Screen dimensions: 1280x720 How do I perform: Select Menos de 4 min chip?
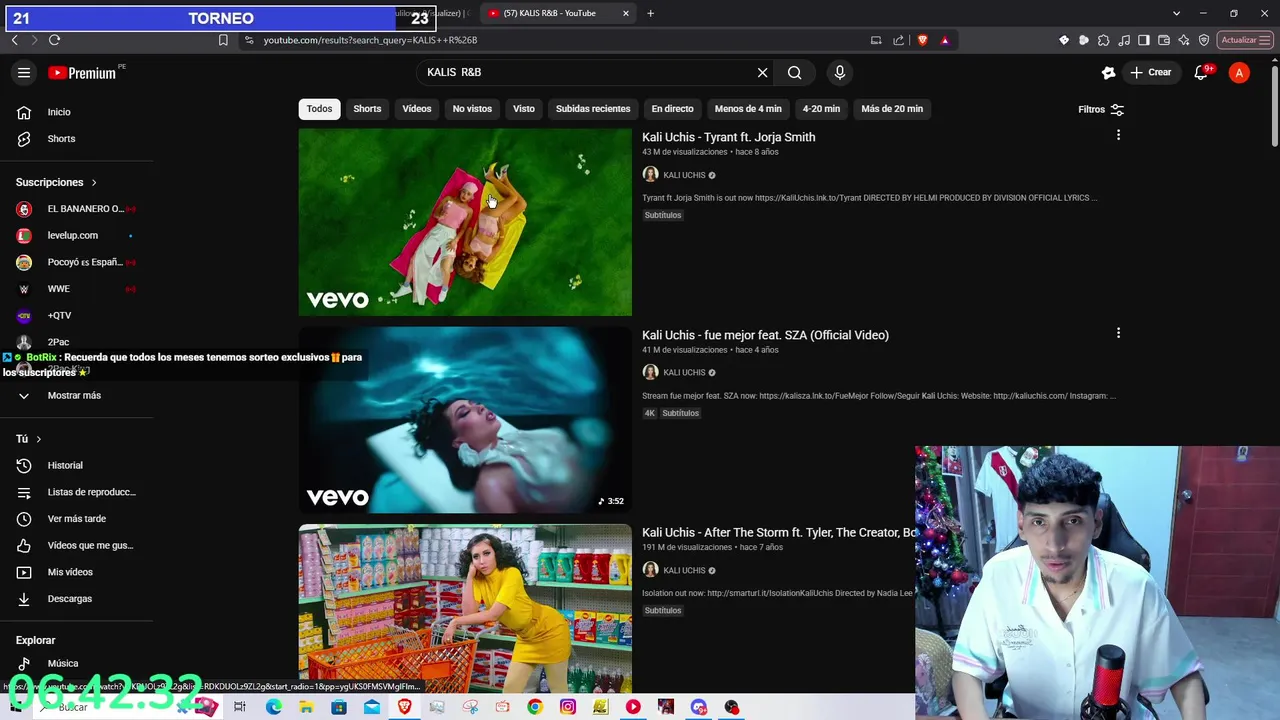tap(748, 108)
